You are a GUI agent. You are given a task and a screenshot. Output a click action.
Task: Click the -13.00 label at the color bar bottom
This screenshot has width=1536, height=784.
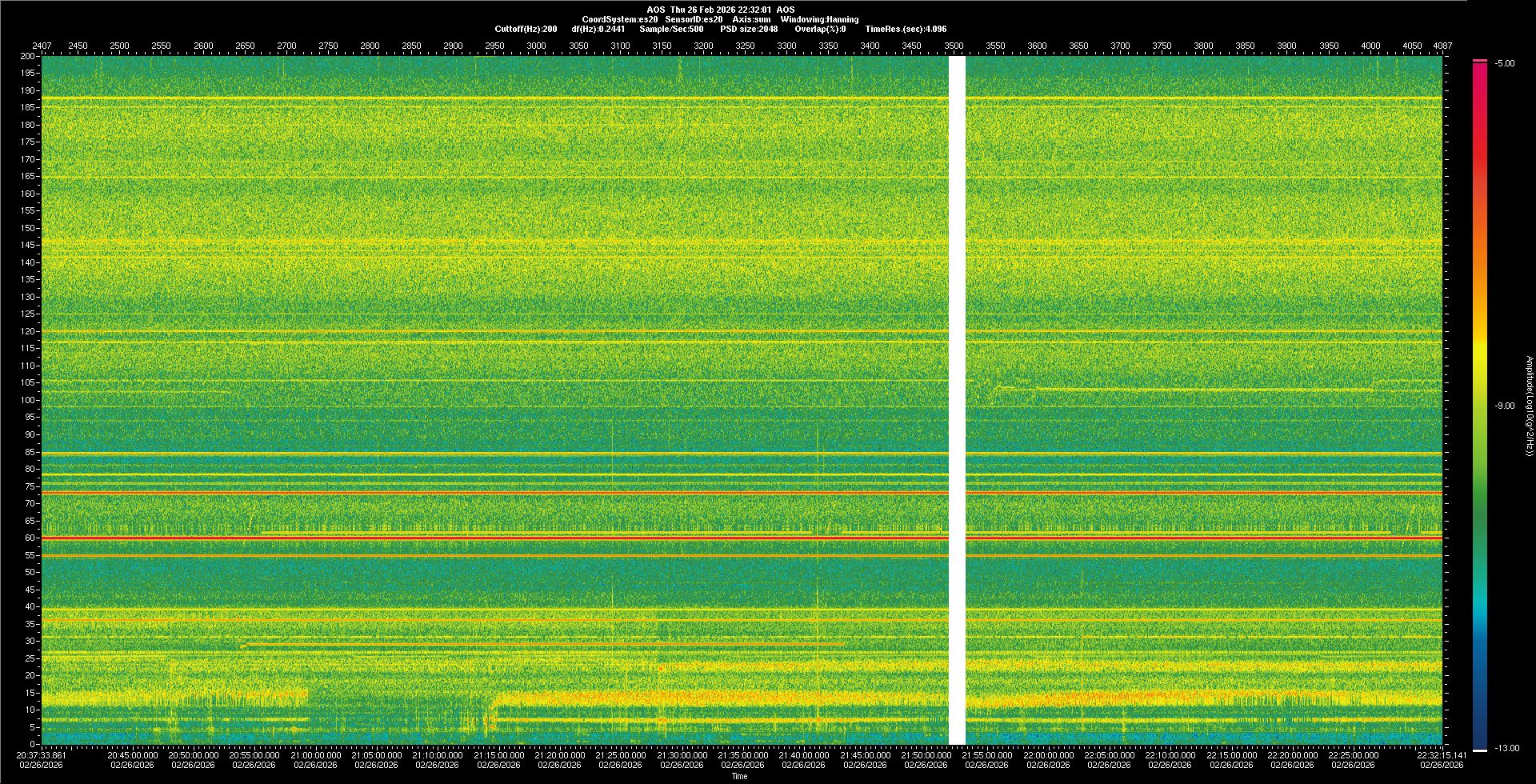(x=1505, y=749)
